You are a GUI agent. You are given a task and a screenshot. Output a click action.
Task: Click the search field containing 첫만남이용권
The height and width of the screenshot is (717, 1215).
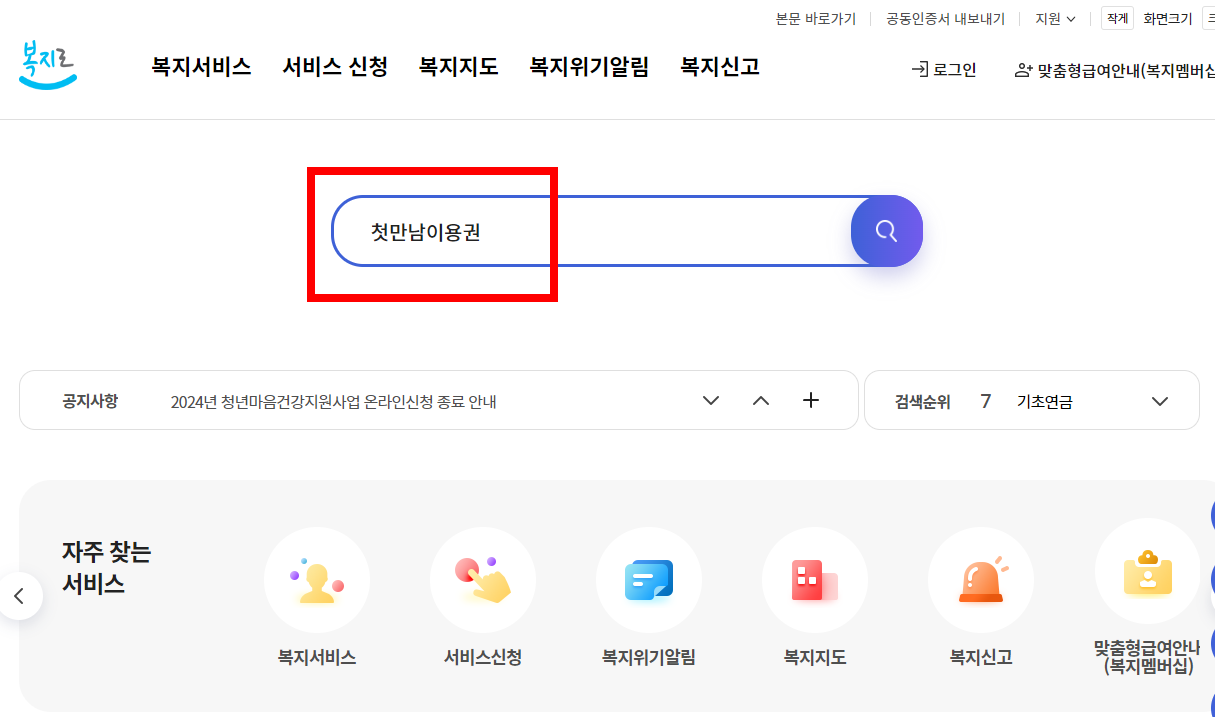[592, 231]
